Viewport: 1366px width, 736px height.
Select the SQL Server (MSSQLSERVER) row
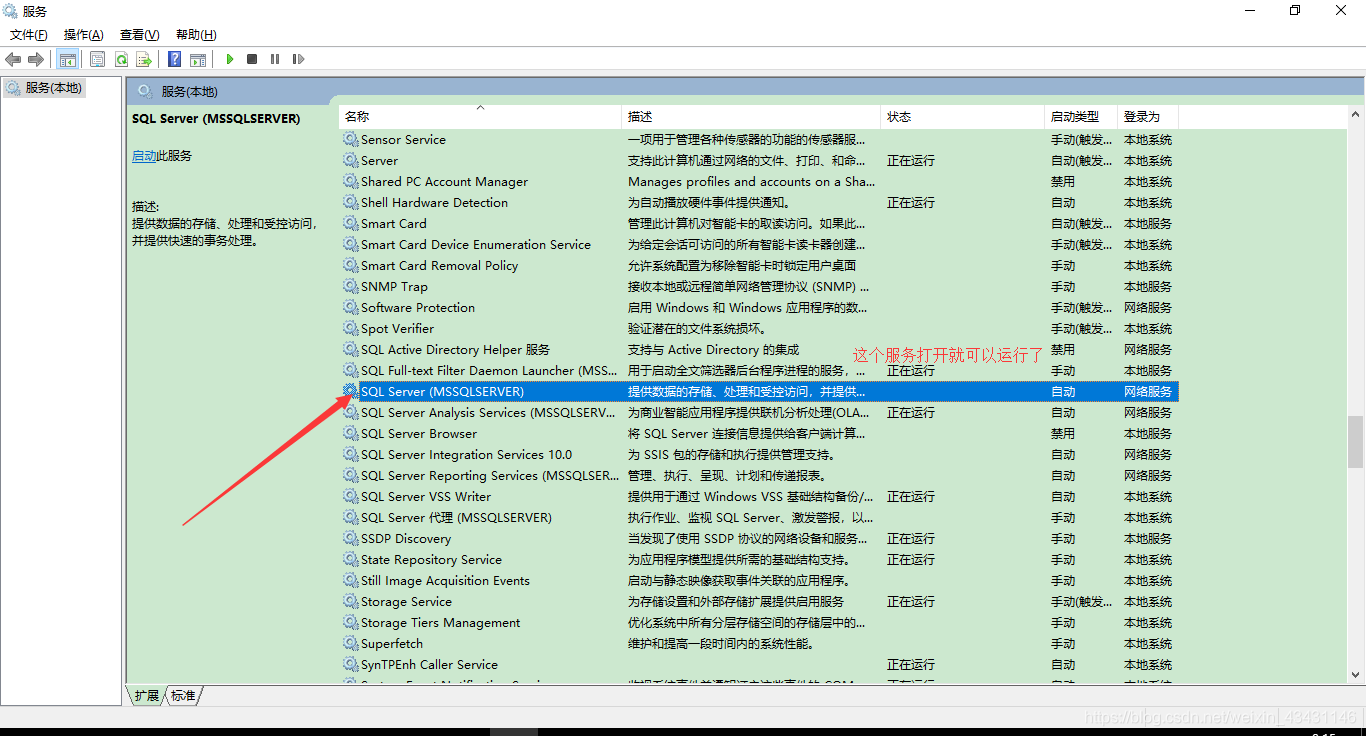point(759,391)
